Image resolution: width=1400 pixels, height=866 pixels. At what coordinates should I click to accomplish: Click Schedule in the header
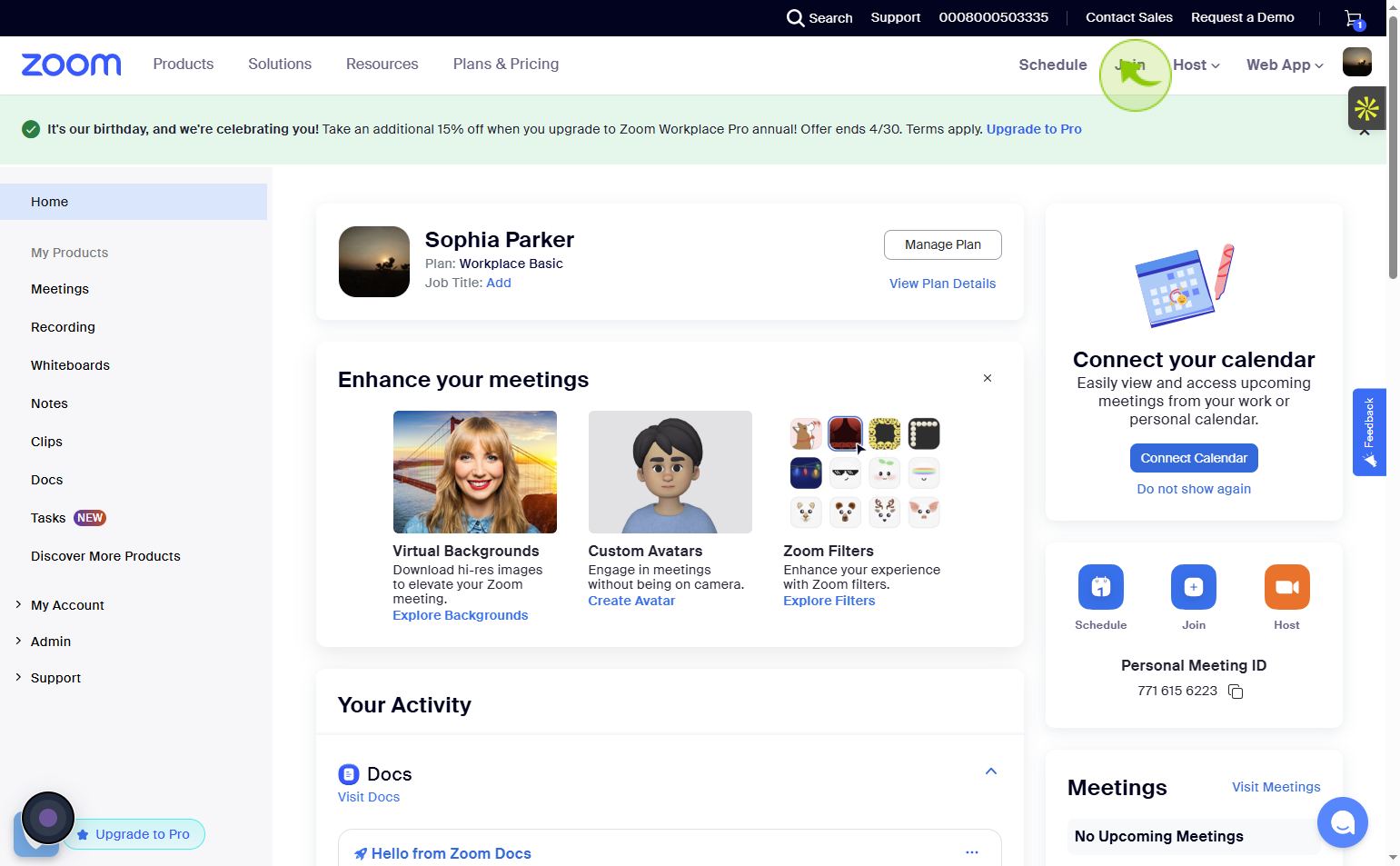1053,65
